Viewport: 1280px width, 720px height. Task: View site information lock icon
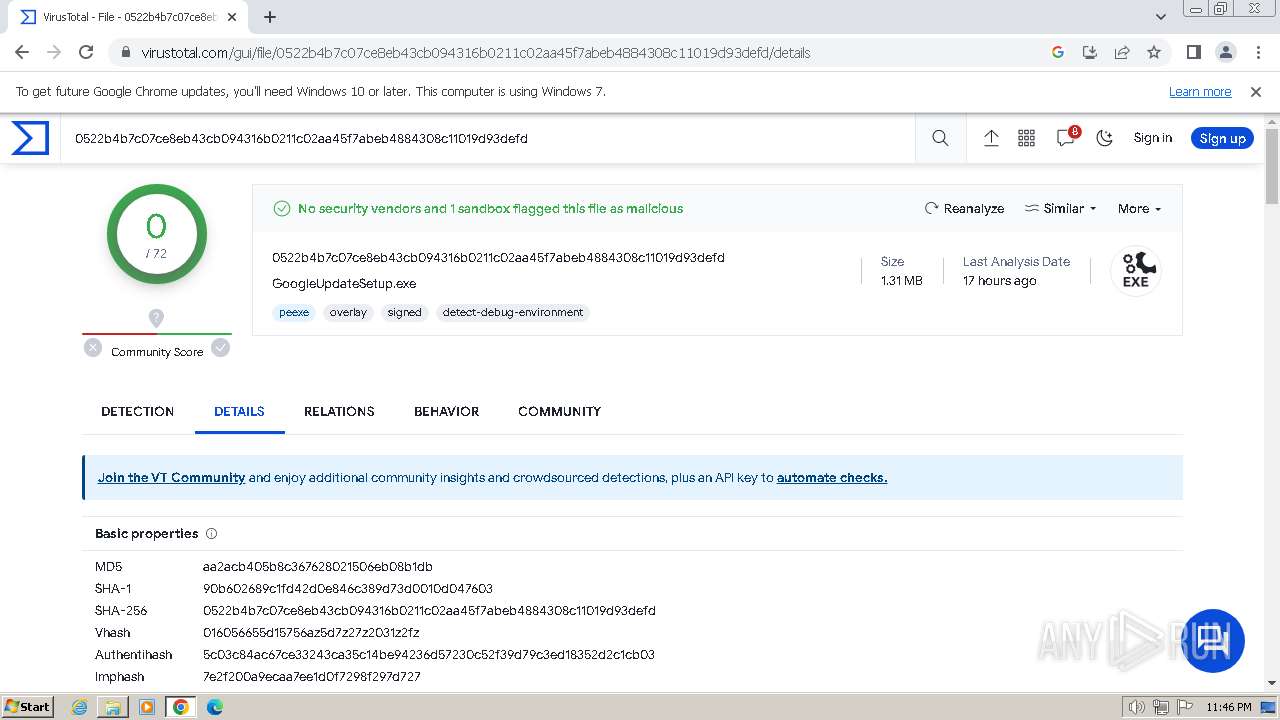tap(126, 53)
